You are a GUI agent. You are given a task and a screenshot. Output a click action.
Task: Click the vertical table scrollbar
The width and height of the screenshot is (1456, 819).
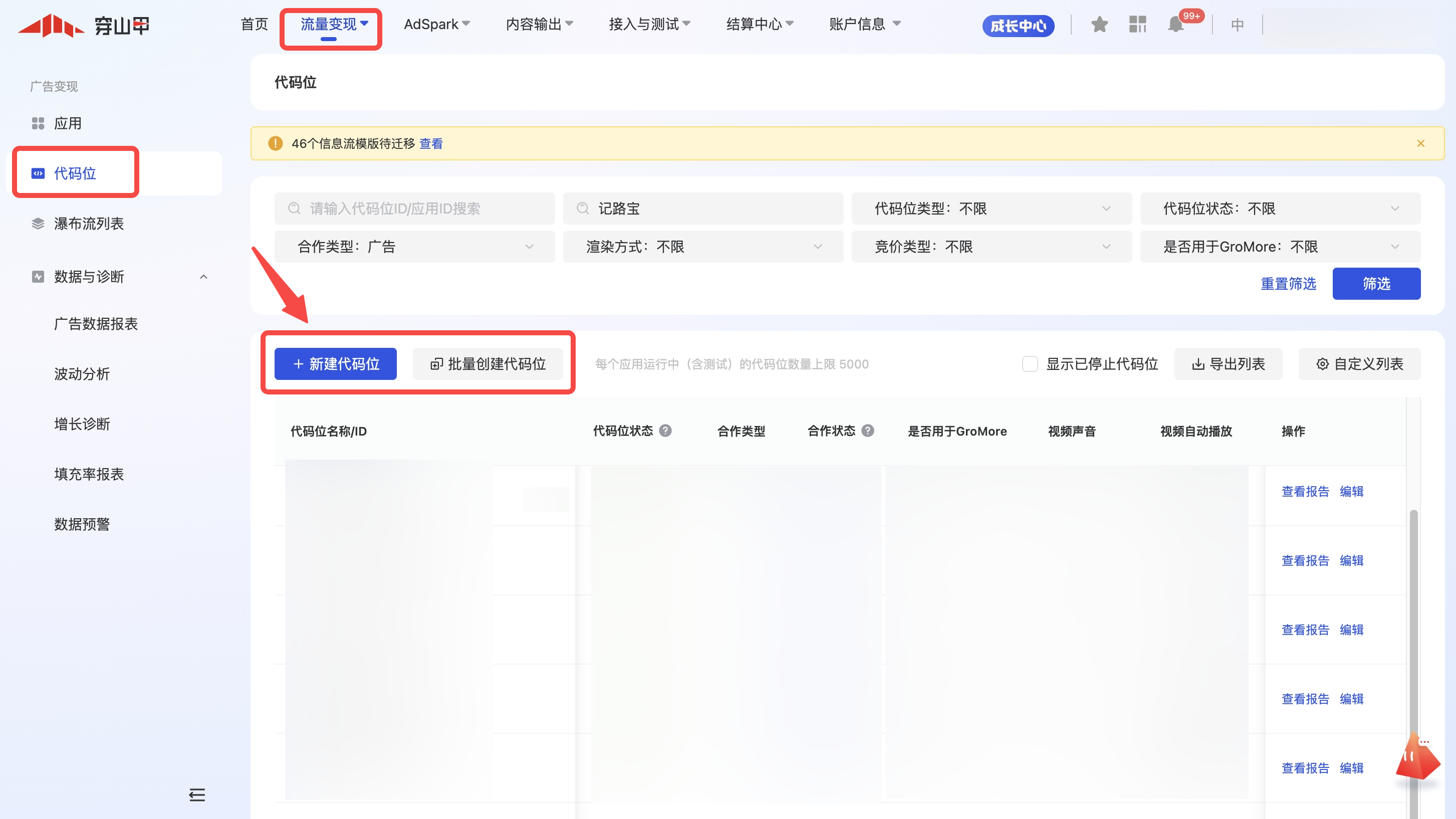tap(1413, 622)
